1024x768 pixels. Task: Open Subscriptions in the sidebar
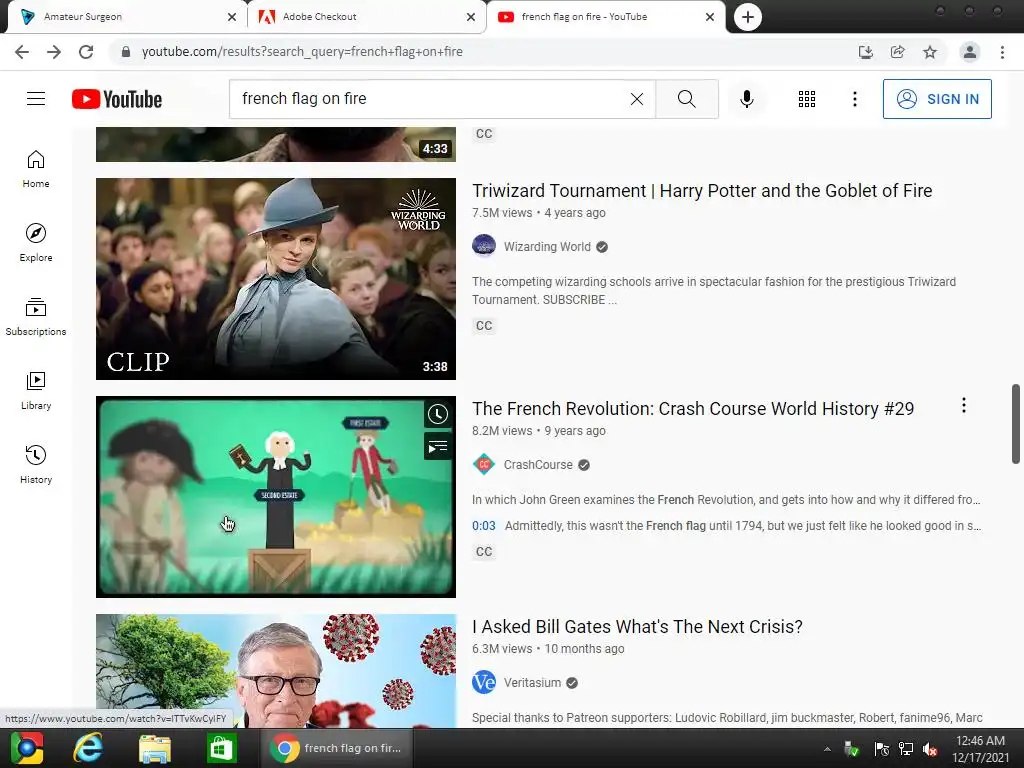tap(36, 317)
